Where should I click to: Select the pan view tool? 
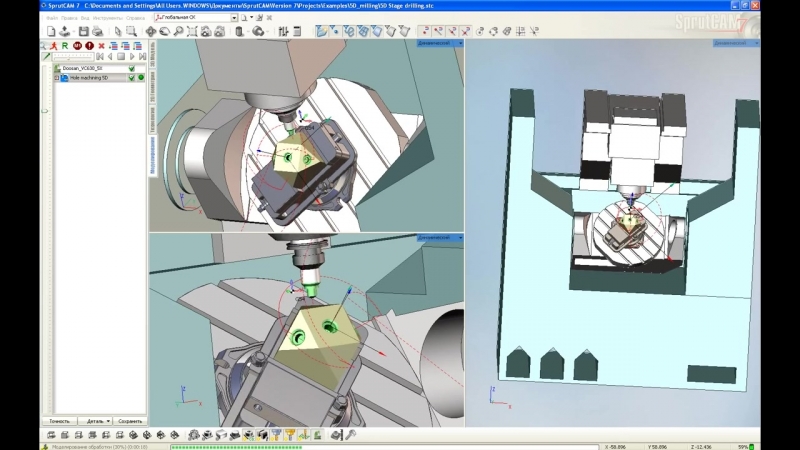151,32
